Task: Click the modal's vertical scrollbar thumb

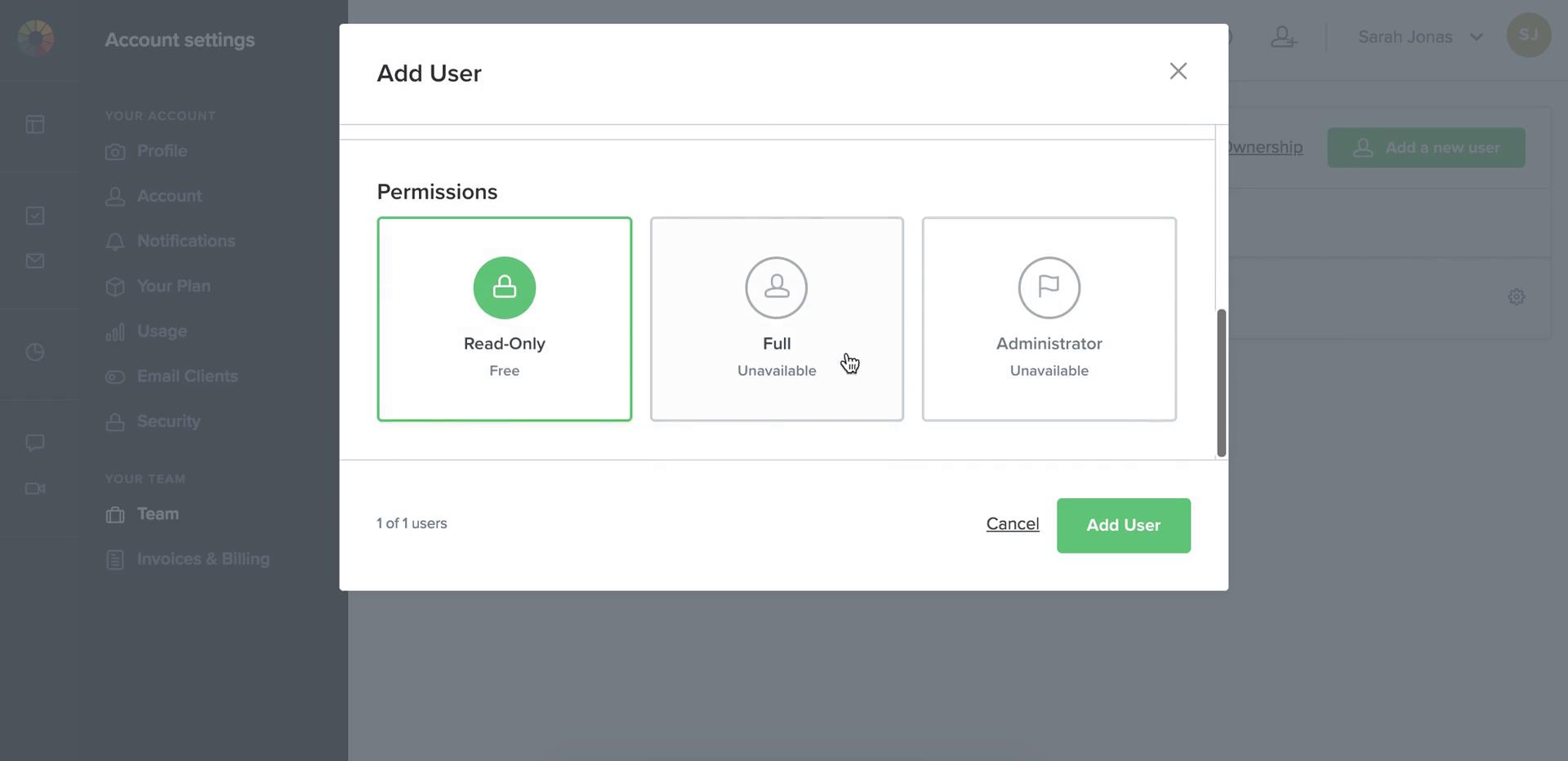Action: click(x=1221, y=382)
